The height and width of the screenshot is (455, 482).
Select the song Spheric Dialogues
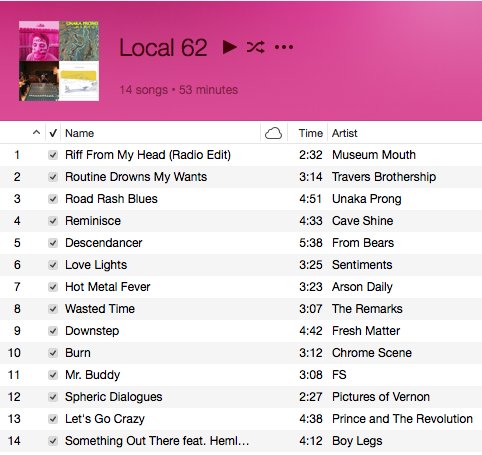pos(114,397)
